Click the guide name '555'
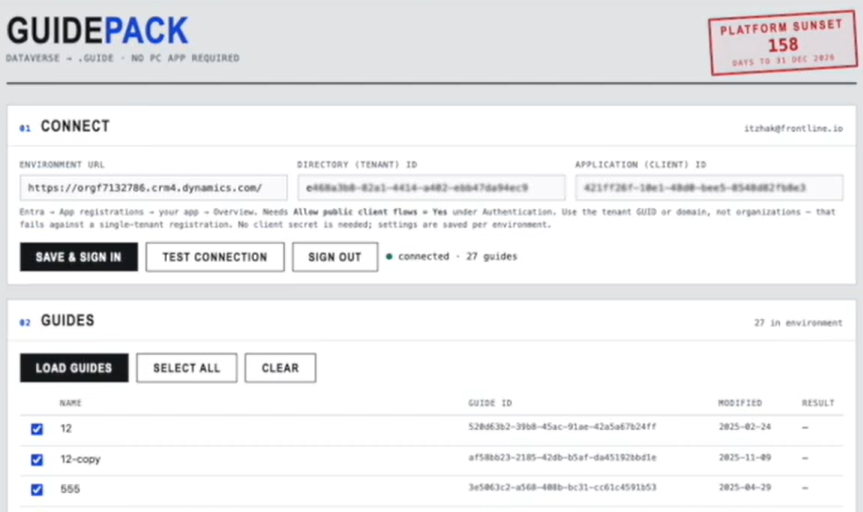The height and width of the screenshot is (512, 863). (70, 489)
